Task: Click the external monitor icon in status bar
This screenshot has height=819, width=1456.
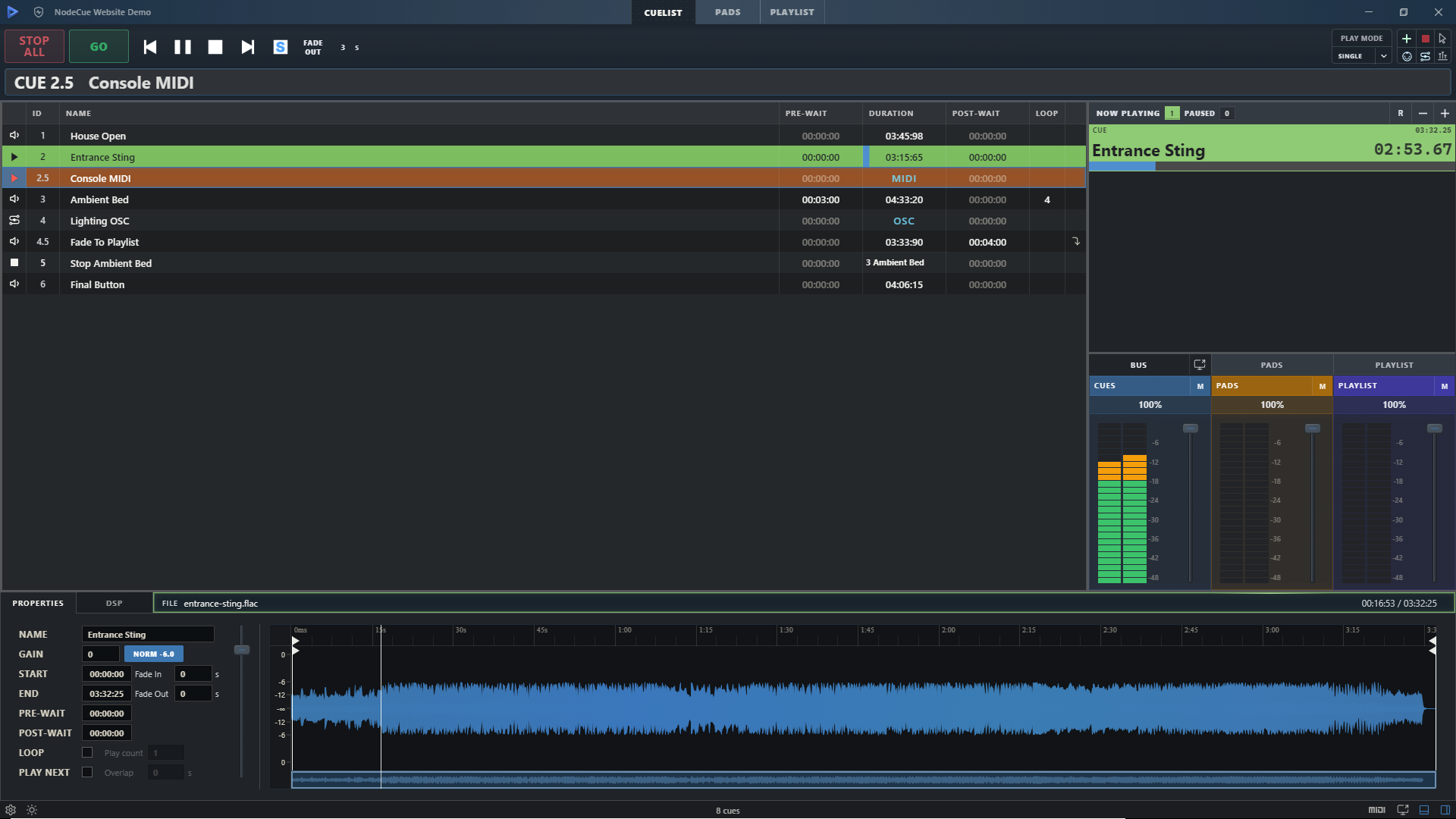Action: pos(1403,810)
